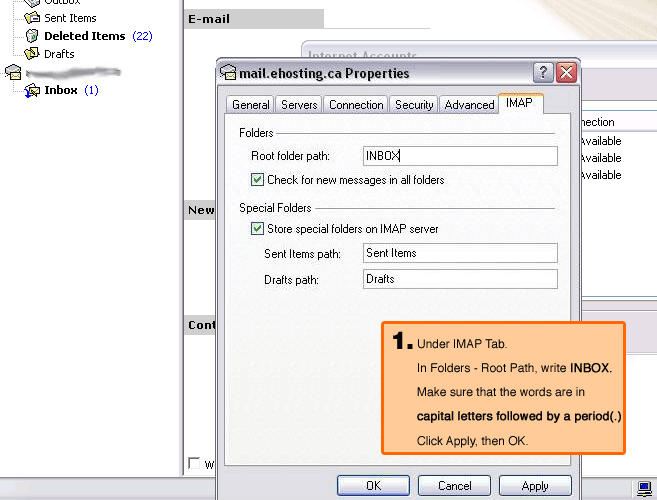Click the Internet Accounts window title

362,54
